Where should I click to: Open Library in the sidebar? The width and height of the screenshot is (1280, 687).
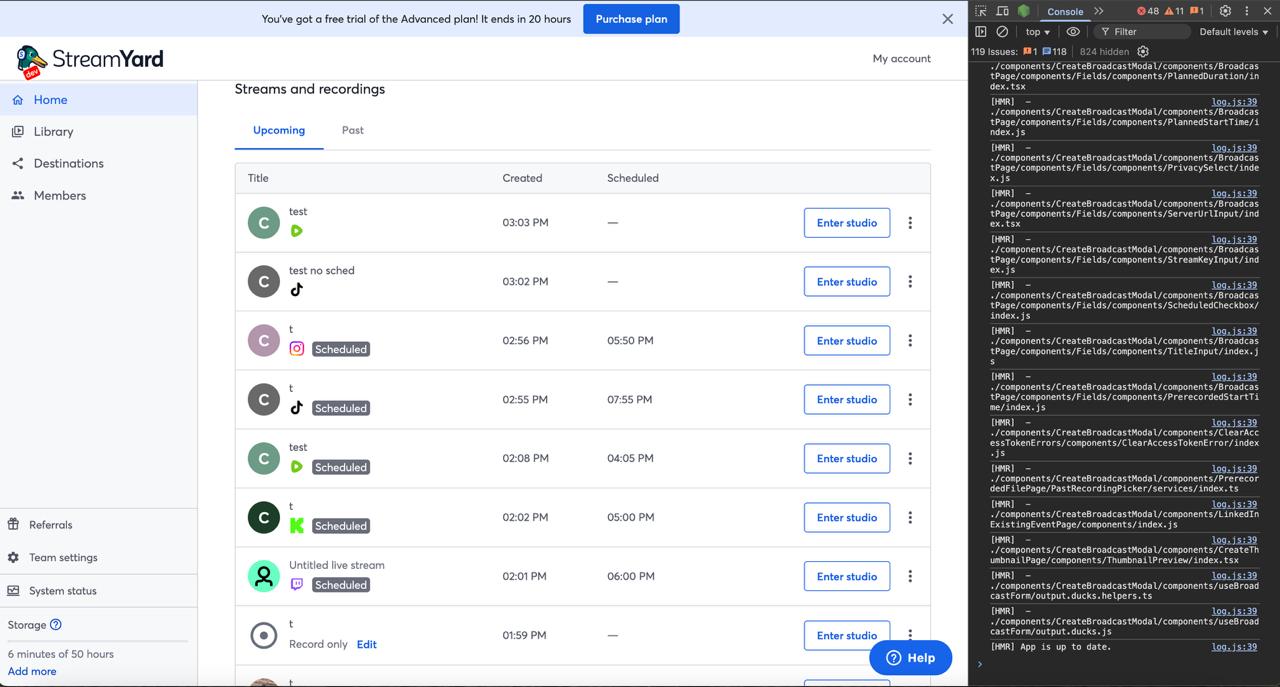click(x=98, y=132)
